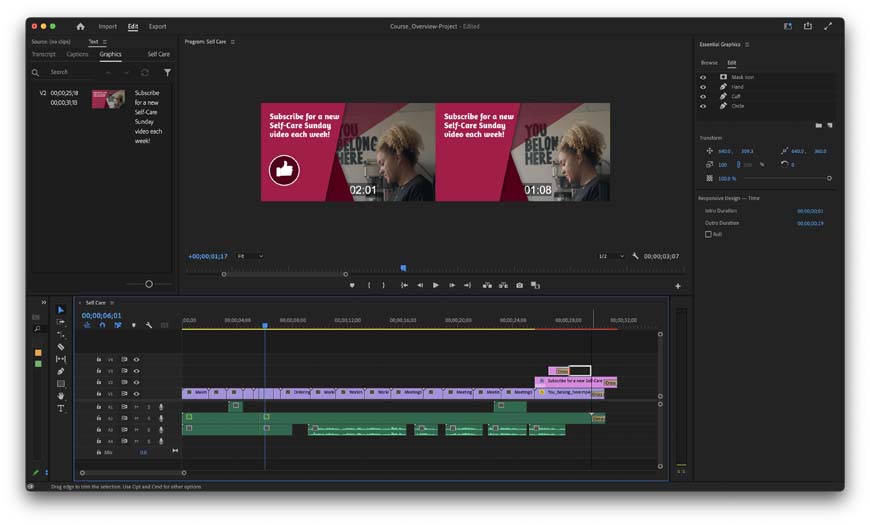Viewport: 870px width, 525px height.
Task: Open the Essential Graphics panel menu
Action: tap(747, 44)
